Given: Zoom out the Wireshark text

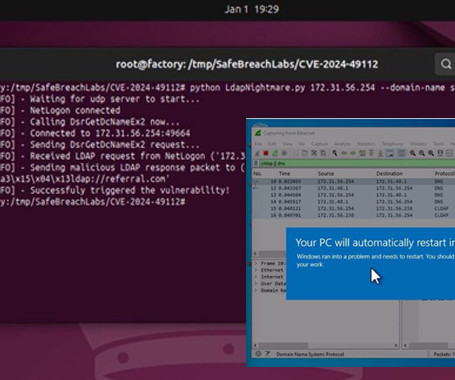Looking at the screenshot, I should tap(422, 153).
